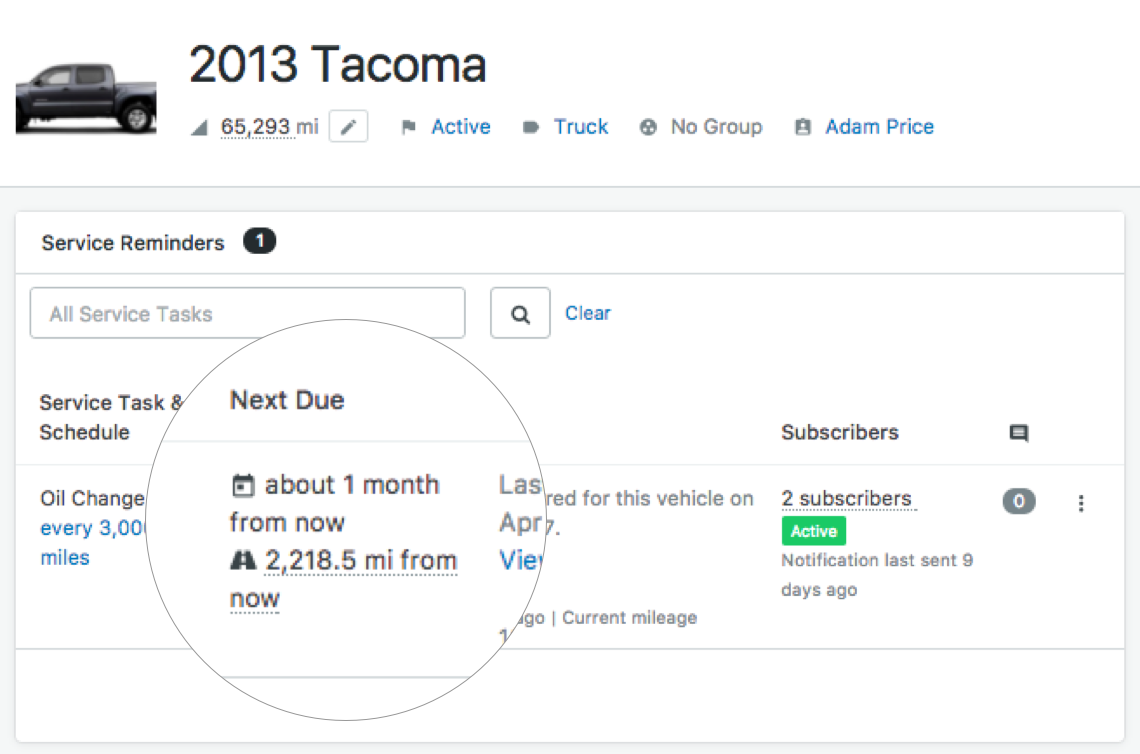This screenshot has width=1140, height=754.
Task: Open the three-dot row actions menu
Action: [x=1081, y=503]
